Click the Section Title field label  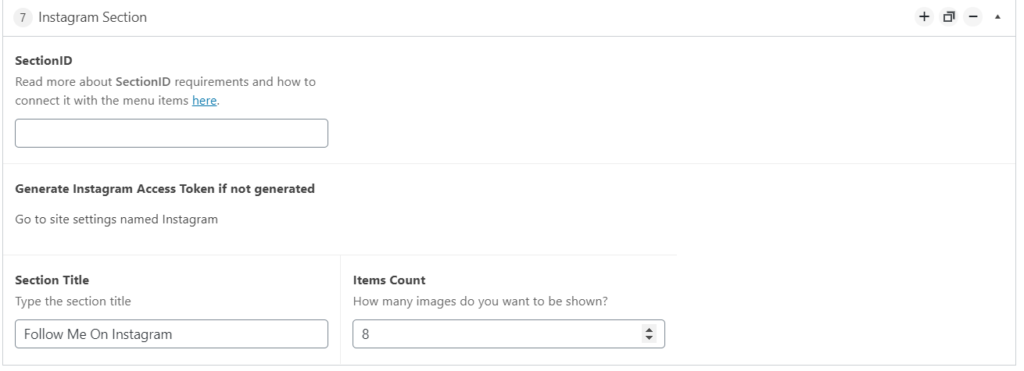coord(52,280)
